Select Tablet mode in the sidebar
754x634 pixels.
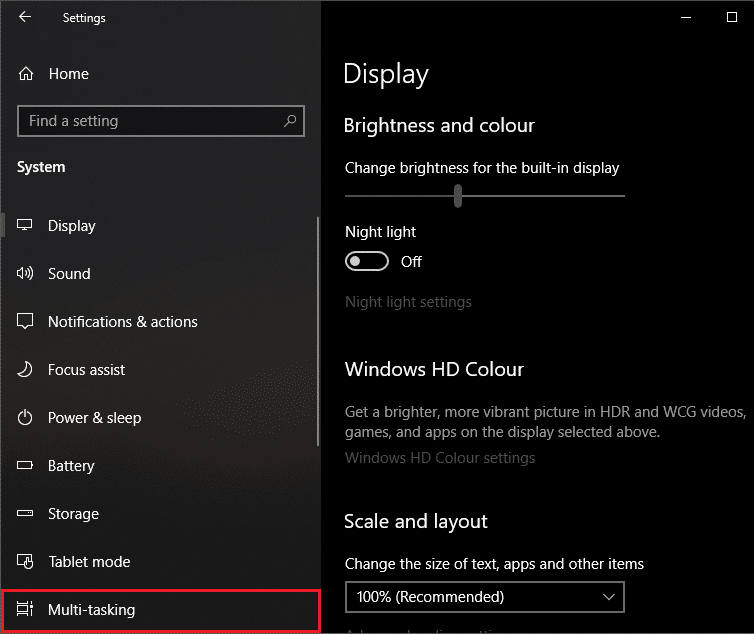coord(89,562)
